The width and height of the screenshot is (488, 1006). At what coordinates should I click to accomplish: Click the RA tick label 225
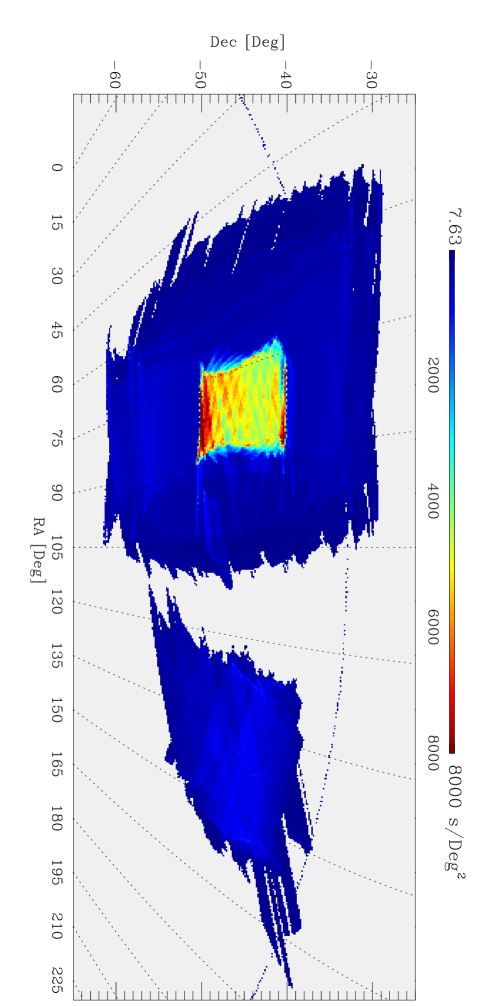[x=58, y=982]
